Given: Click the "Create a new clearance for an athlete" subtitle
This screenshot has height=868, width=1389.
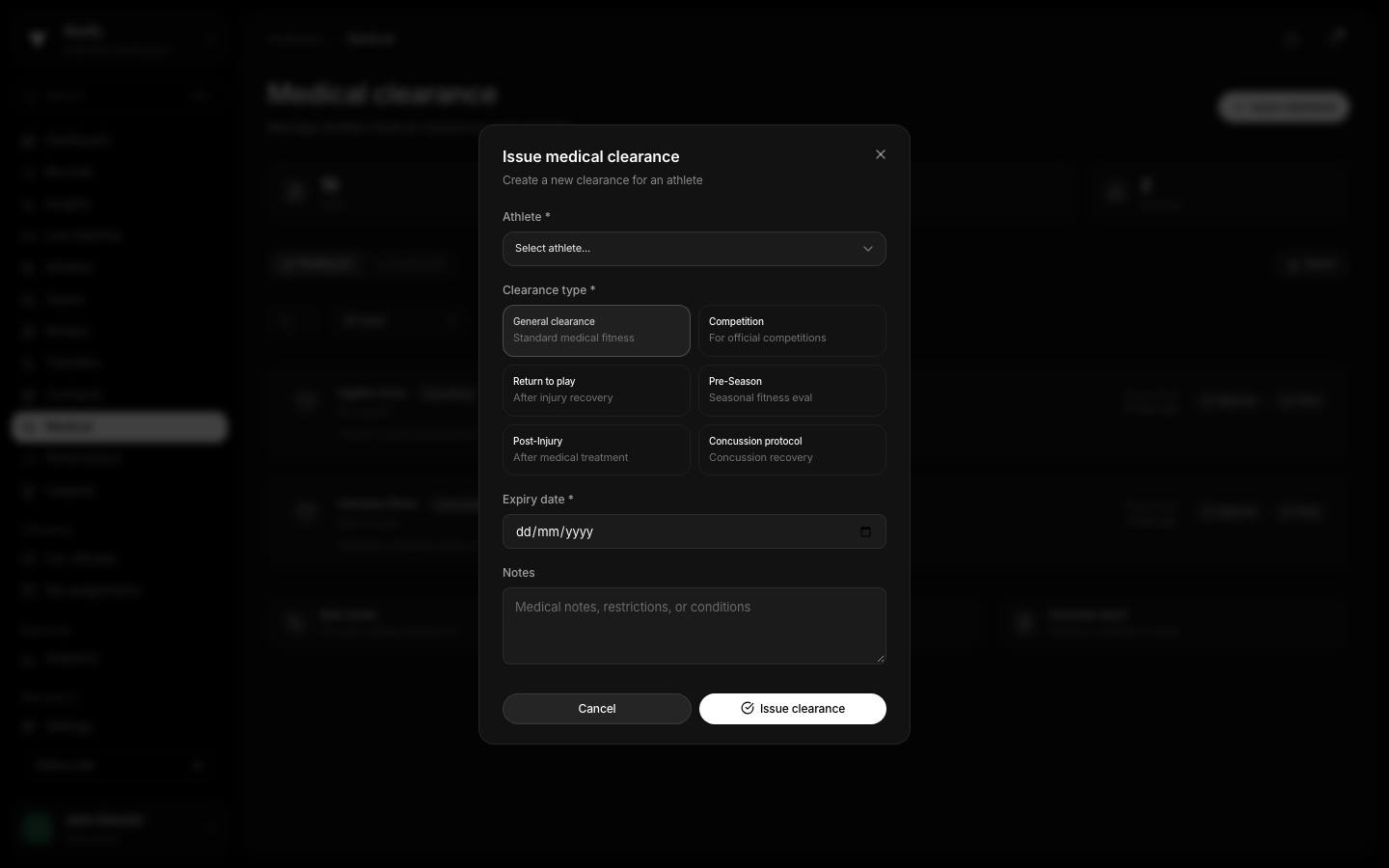Looking at the screenshot, I should [603, 180].
